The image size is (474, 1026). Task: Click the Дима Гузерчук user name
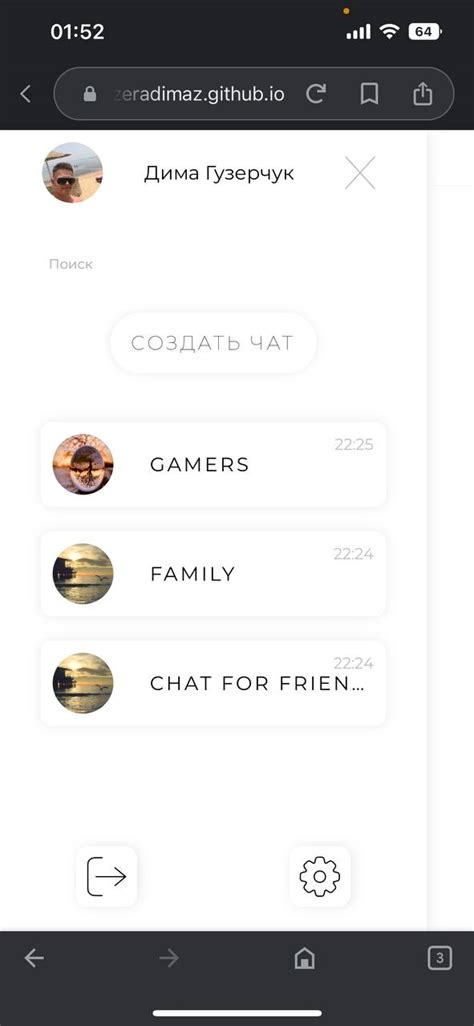click(x=219, y=173)
